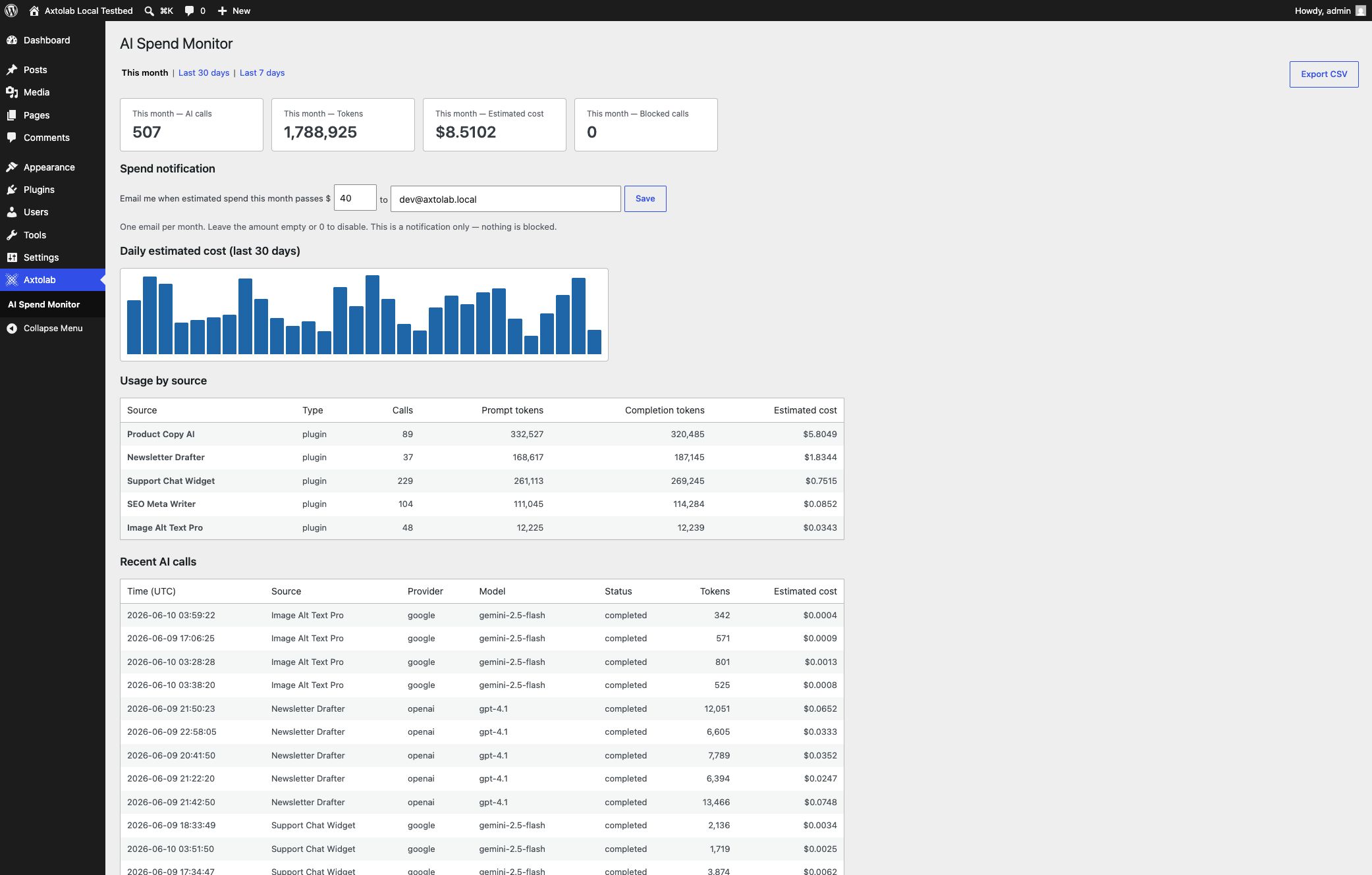Screen dimensions: 1372x875
Task: Click the Posts pushpin icon
Action: (12, 70)
